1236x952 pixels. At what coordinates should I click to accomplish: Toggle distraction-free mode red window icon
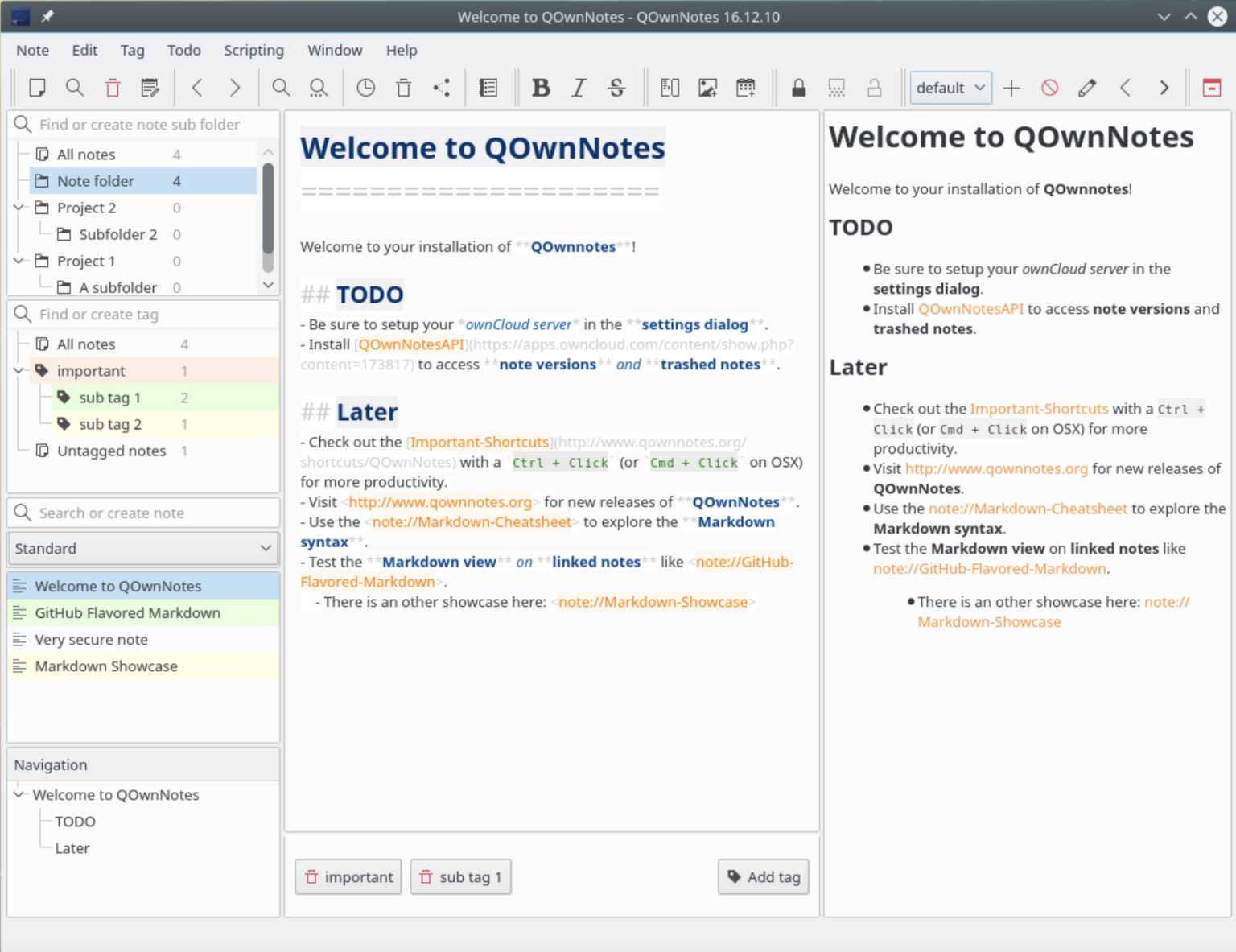[1211, 88]
